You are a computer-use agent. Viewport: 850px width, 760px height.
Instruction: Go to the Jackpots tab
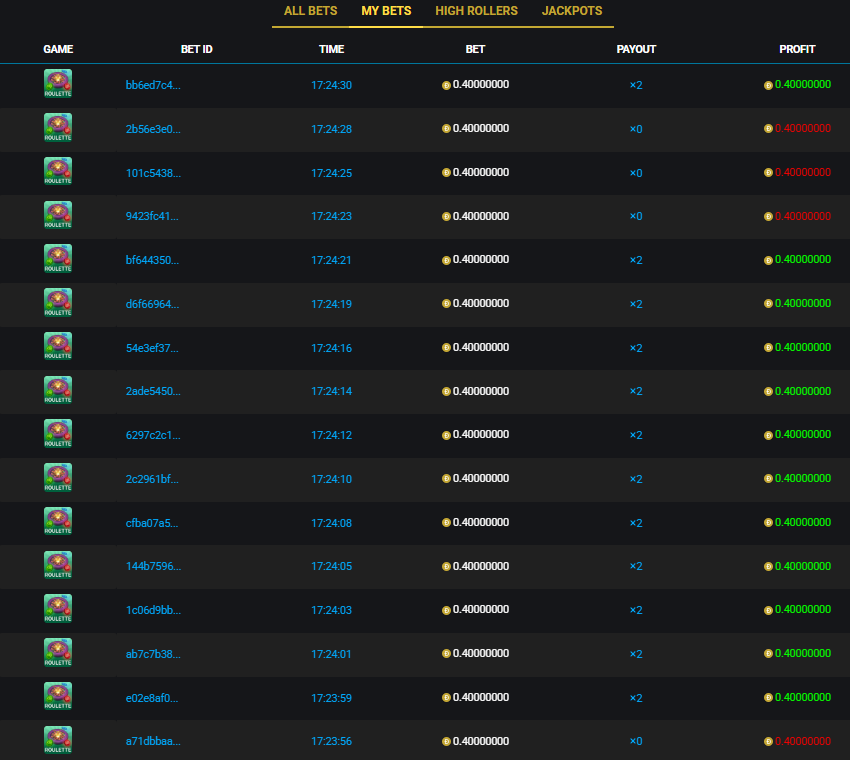tap(572, 11)
